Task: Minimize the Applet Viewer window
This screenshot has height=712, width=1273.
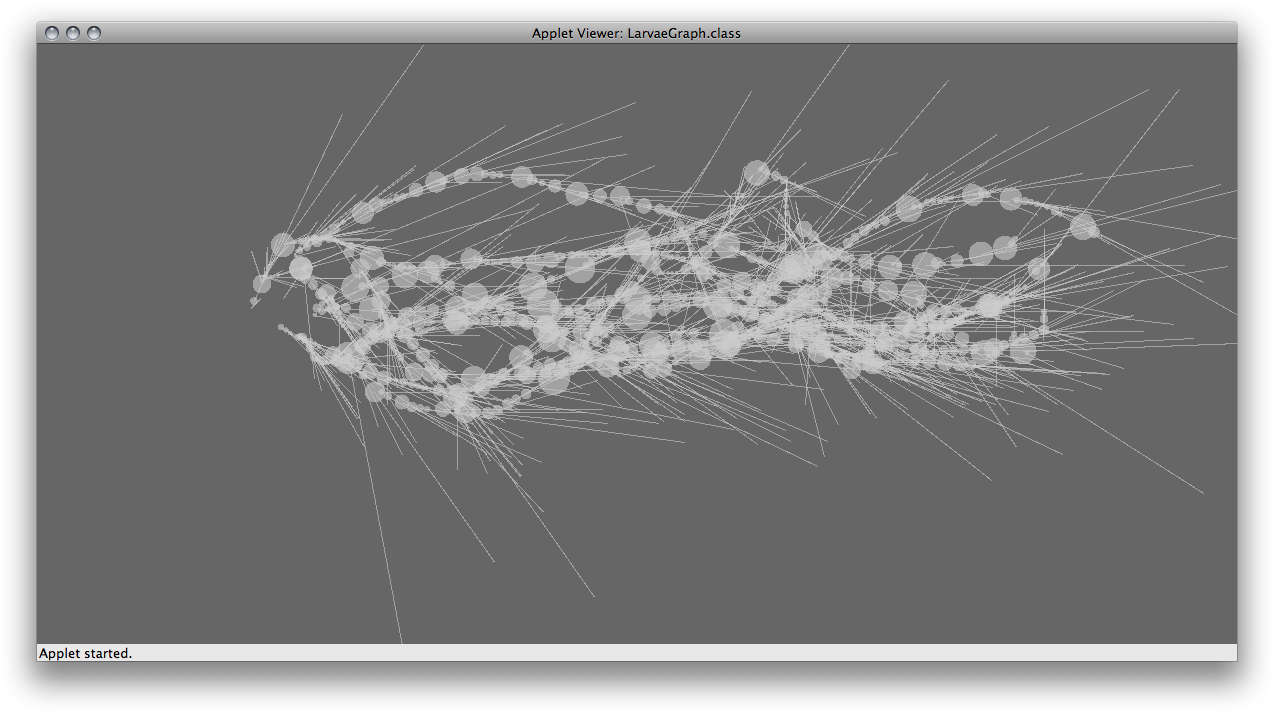Action: point(73,33)
